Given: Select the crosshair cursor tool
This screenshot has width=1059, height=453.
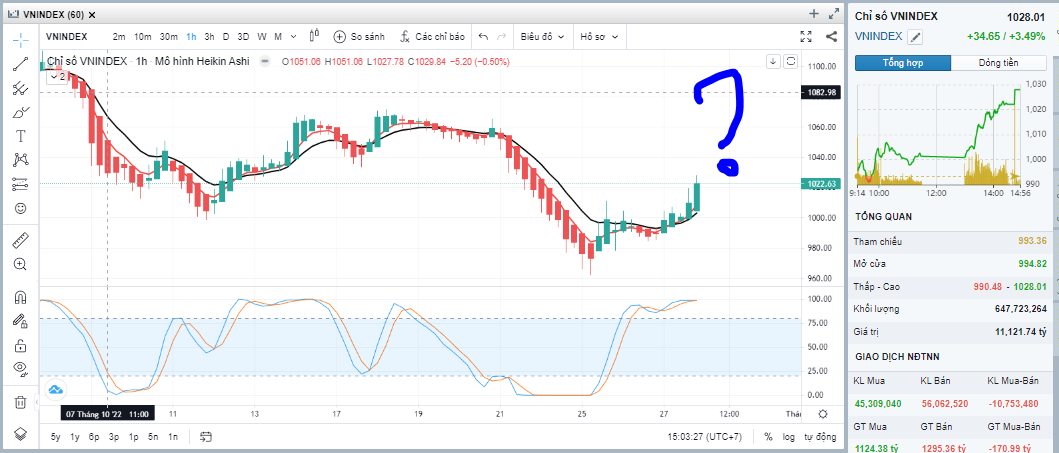Looking at the screenshot, I should (21, 39).
